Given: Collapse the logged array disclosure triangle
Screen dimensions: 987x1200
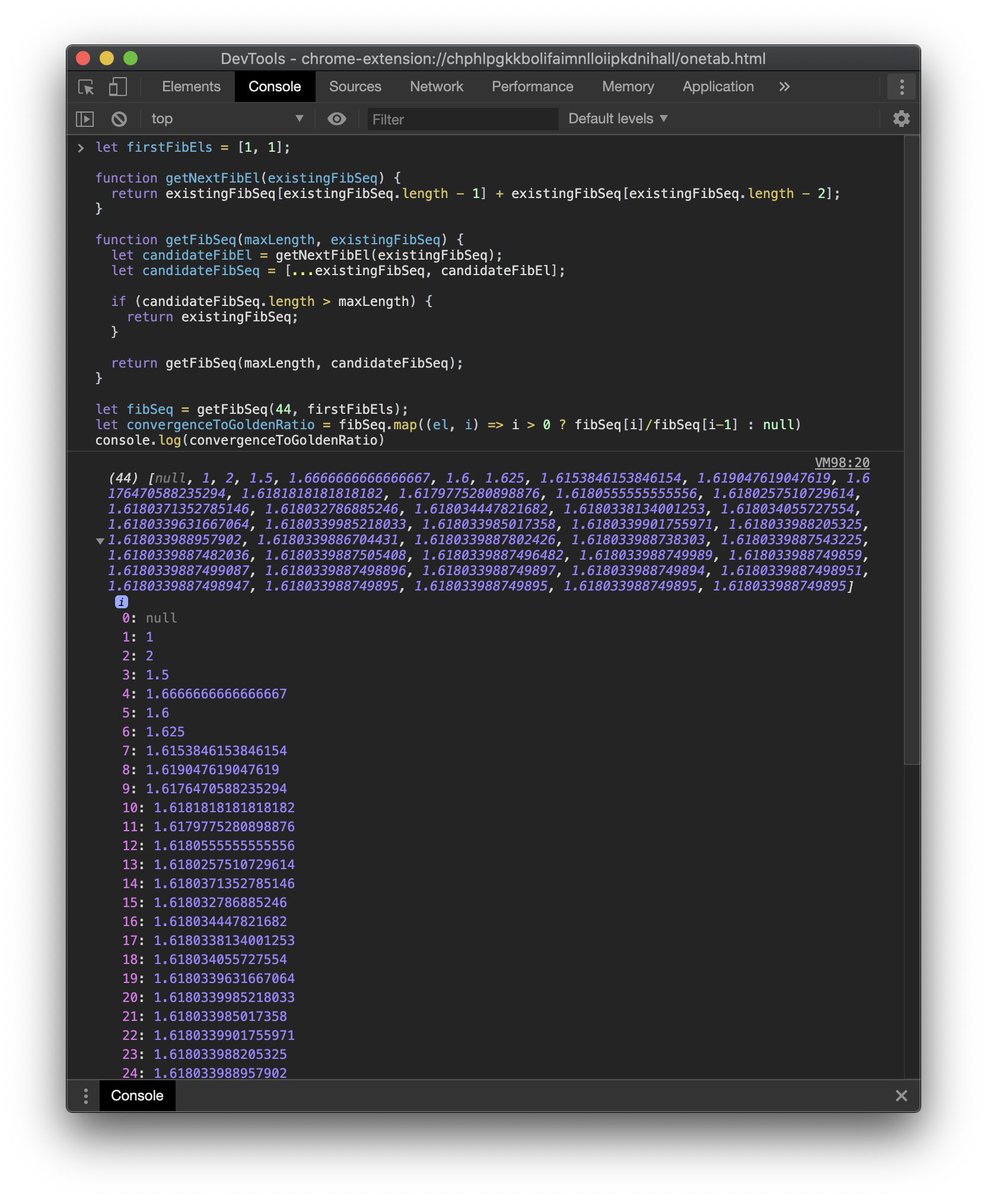Looking at the screenshot, I should [x=100, y=542].
